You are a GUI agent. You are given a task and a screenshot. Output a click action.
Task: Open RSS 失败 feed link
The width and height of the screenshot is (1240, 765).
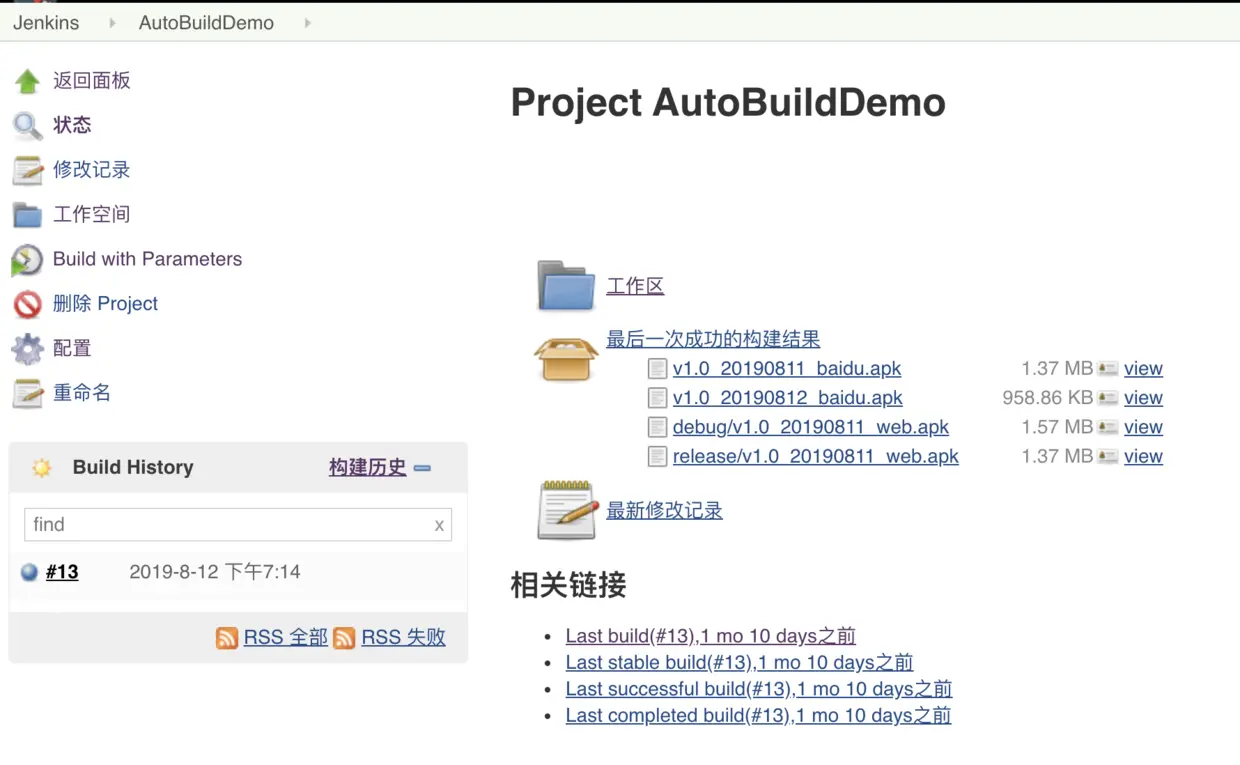tap(403, 637)
